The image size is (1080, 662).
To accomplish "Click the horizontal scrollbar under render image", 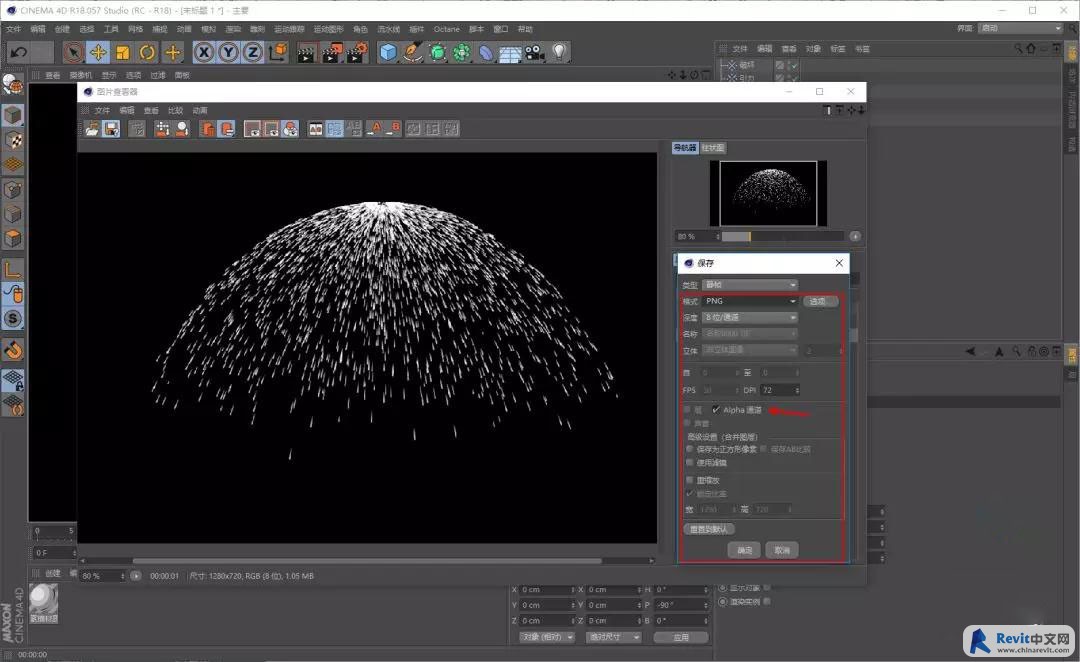I will coord(367,561).
